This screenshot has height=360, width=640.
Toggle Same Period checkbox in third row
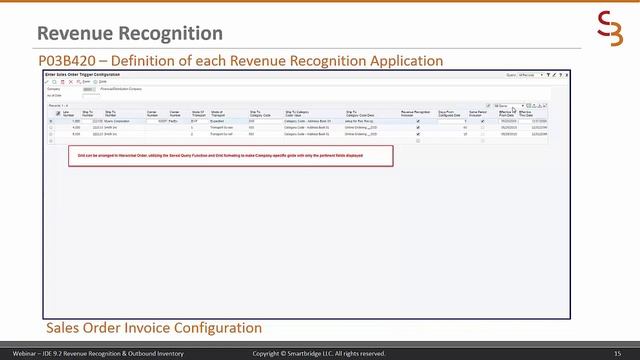click(x=482, y=134)
